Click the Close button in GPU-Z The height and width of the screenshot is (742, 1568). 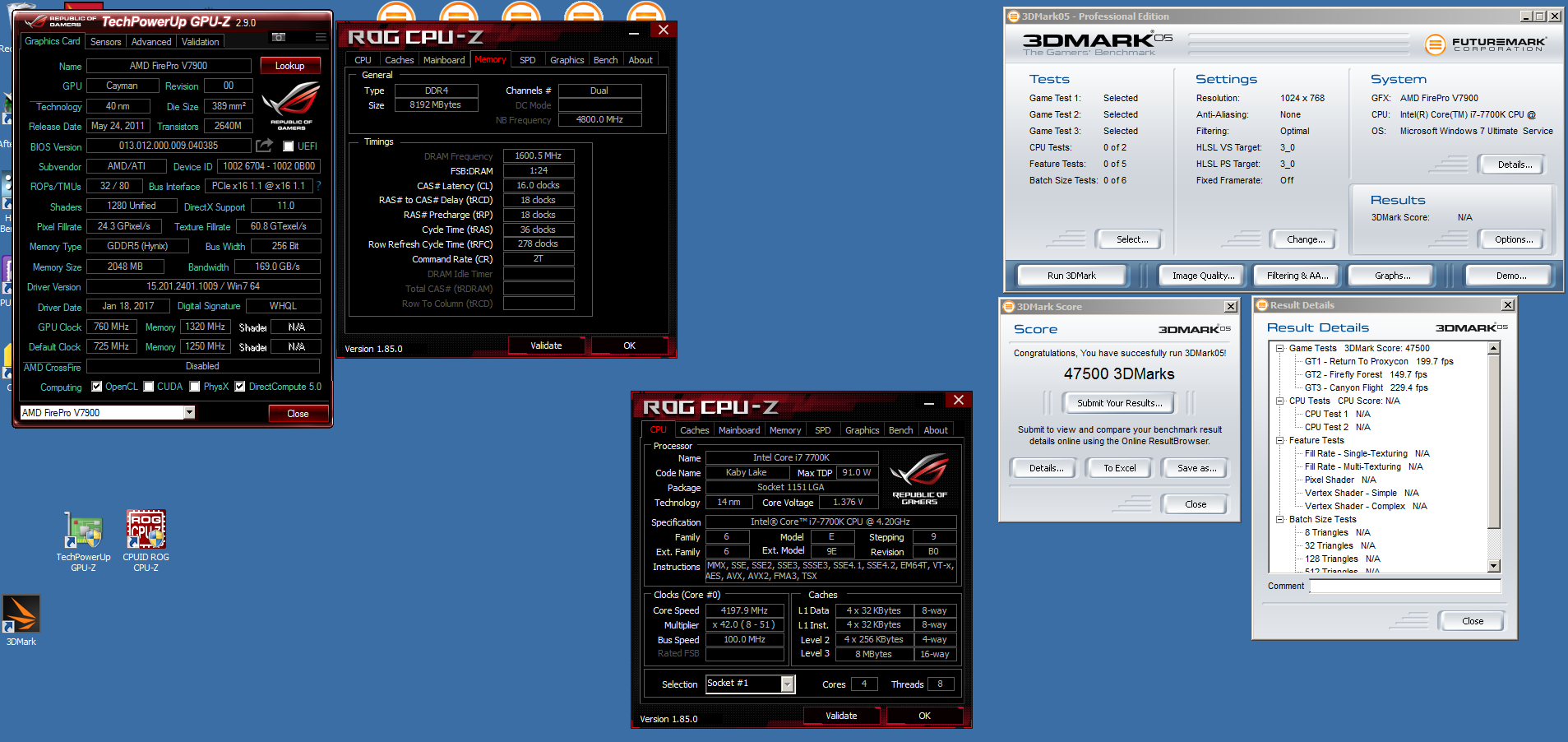(x=298, y=414)
